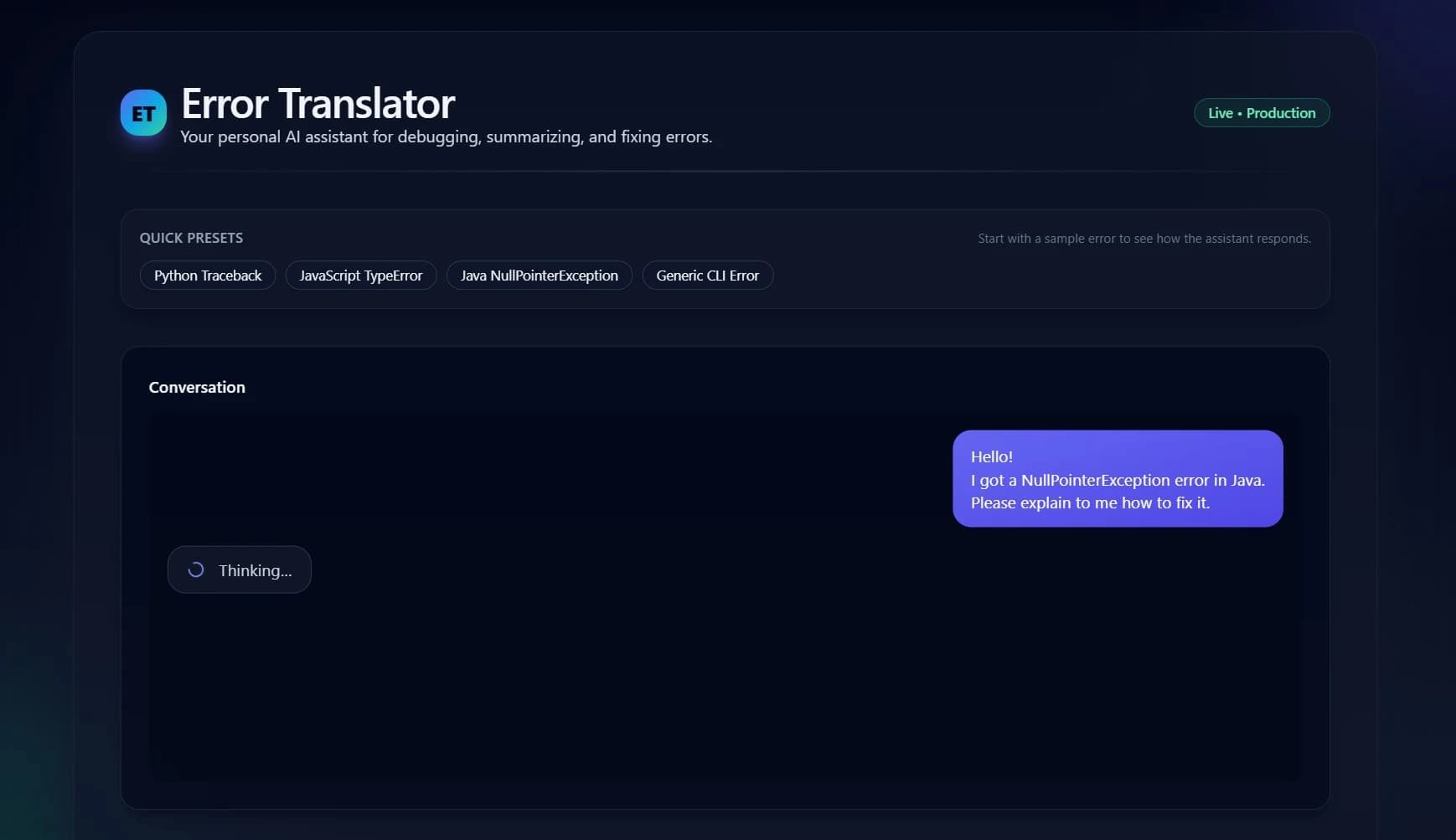Click the spinning Thinking loader icon
The width and height of the screenshot is (1456, 840).
[x=195, y=569]
